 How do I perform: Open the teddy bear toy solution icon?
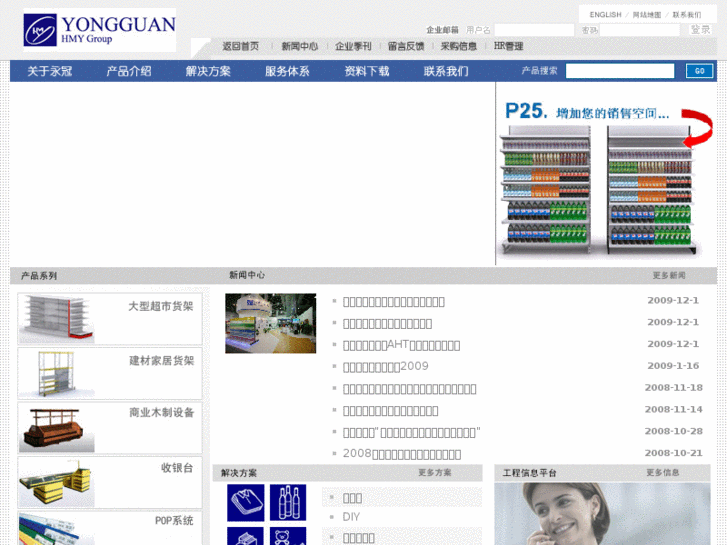288,536
